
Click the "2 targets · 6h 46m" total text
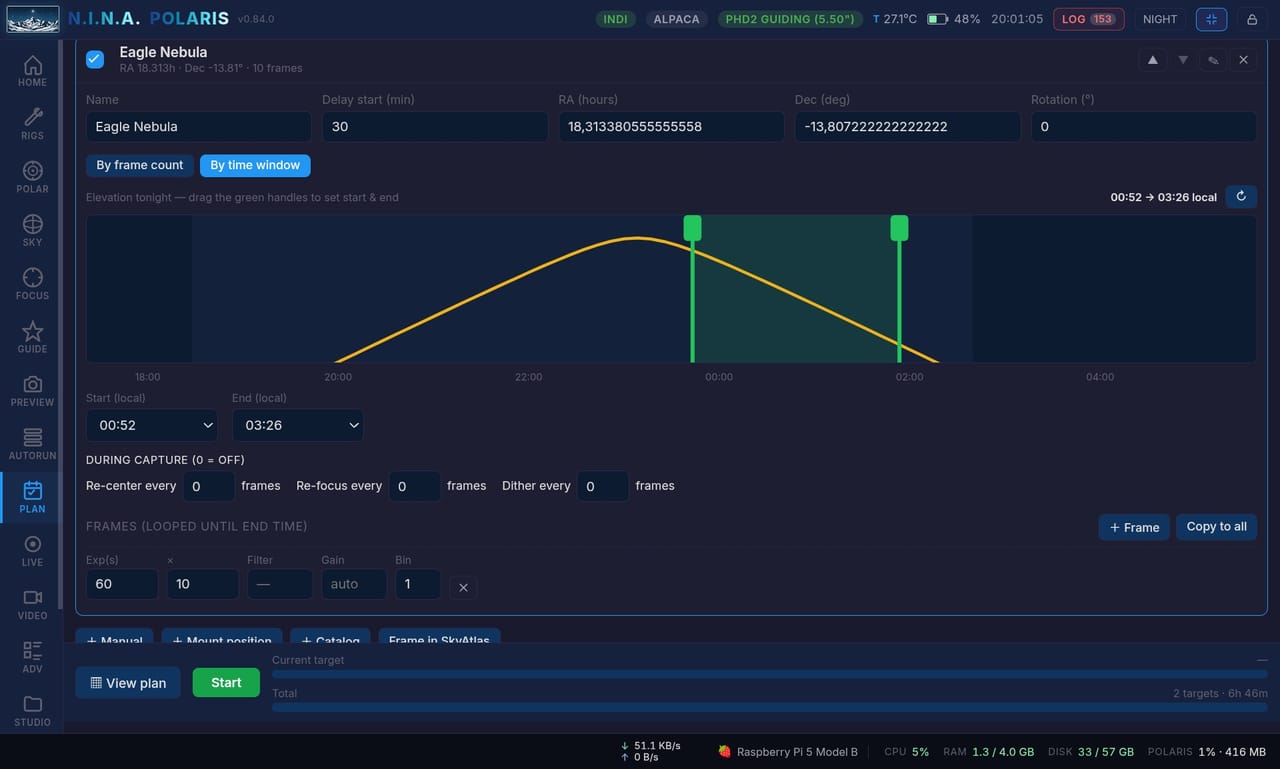(x=1221, y=693)
